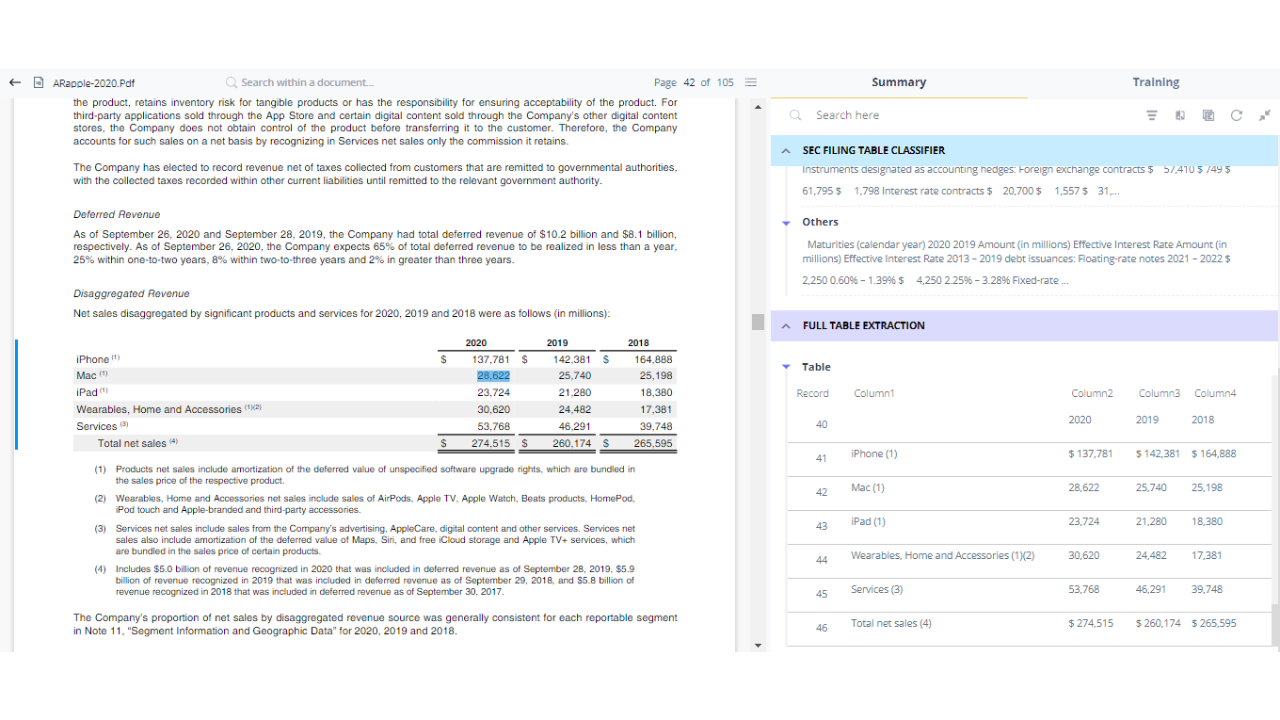Switch to the Training tab
The width and height of the screenshot is (1280, 720).
pos(1155,83)
